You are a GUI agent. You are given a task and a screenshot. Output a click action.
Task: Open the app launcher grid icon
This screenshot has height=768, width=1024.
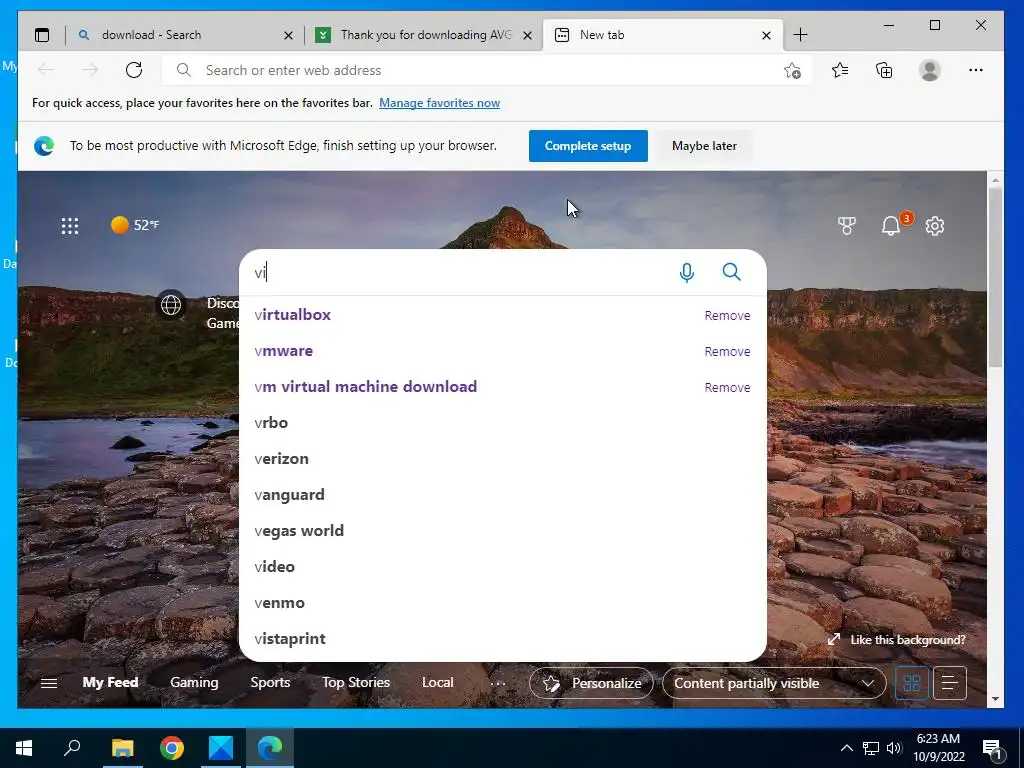(x=70, y=226)
